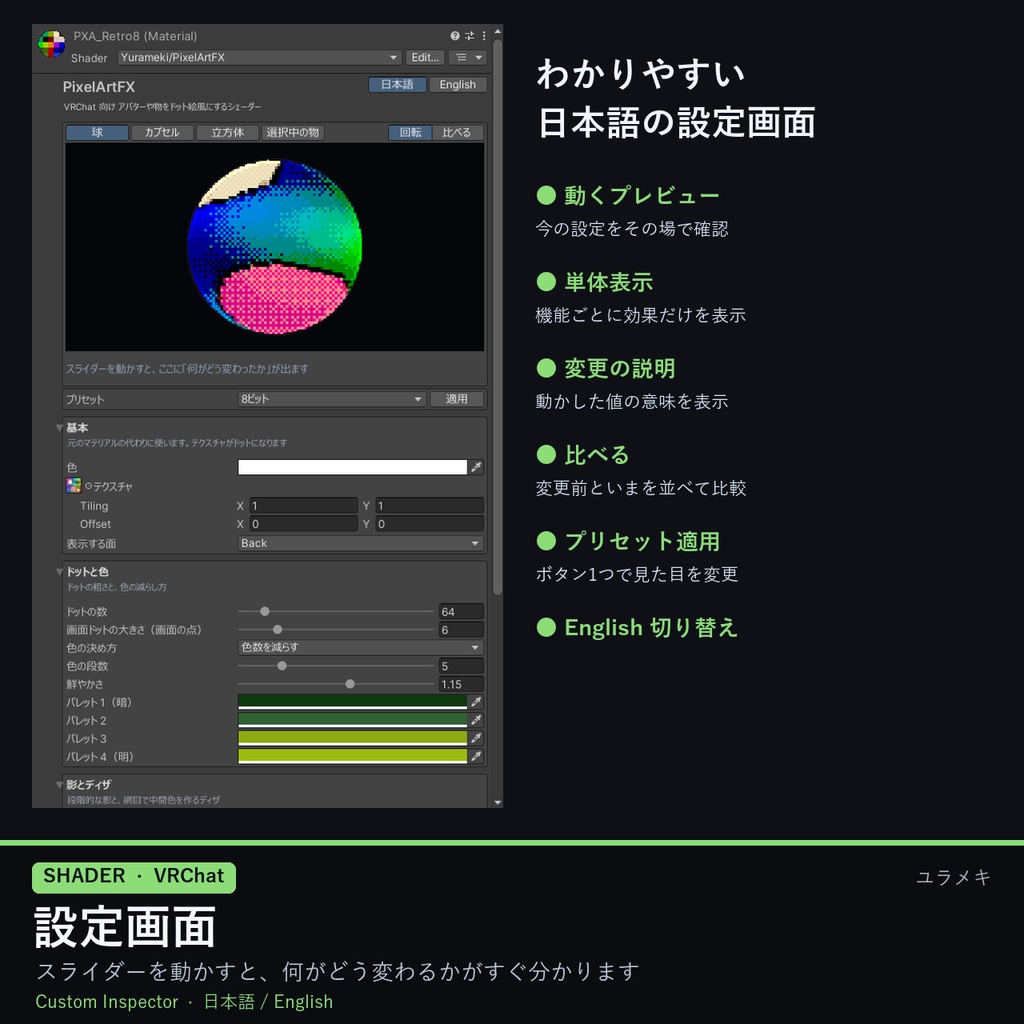
Task: Open the white 色 color swatch
Action: [353, 467]
